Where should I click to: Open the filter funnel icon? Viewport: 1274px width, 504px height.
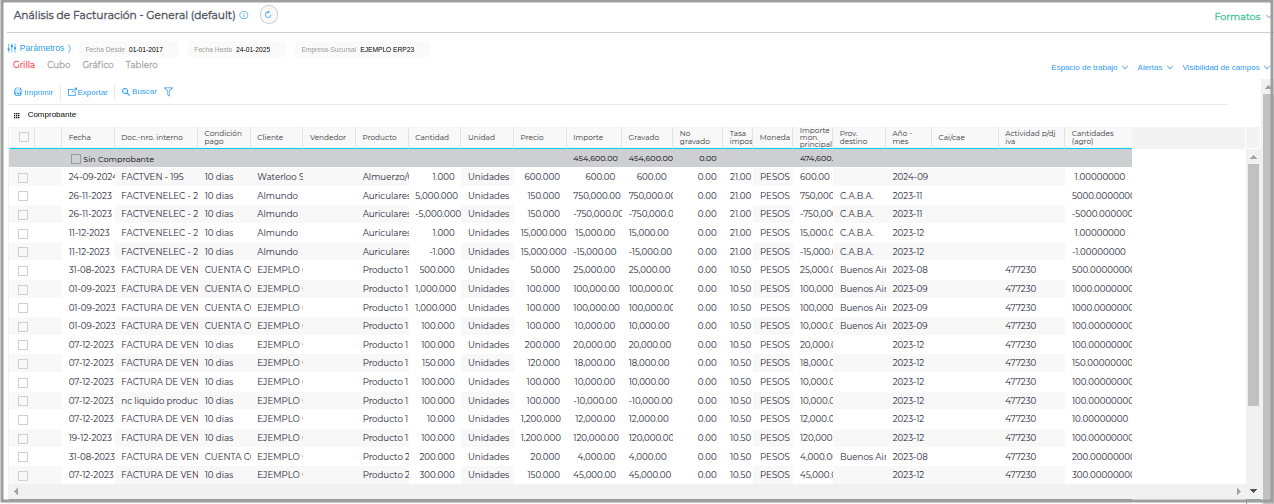click(x=168, y=92)
